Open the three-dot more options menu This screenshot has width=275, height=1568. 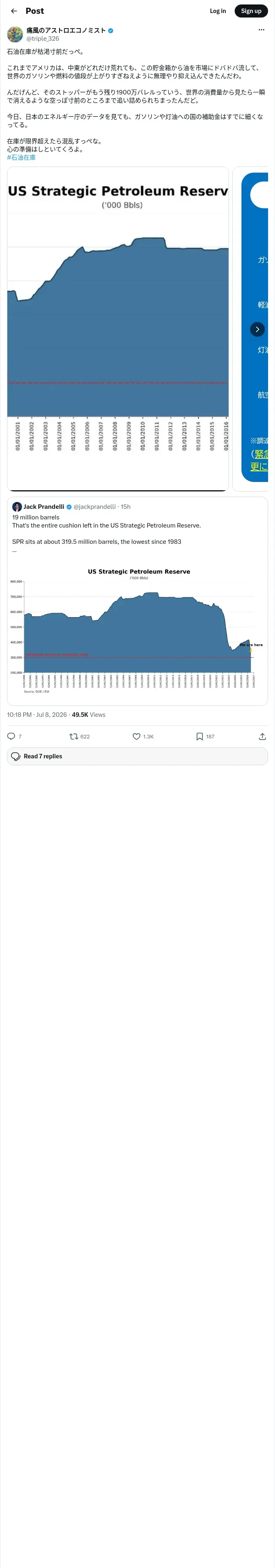coord(262,30)
